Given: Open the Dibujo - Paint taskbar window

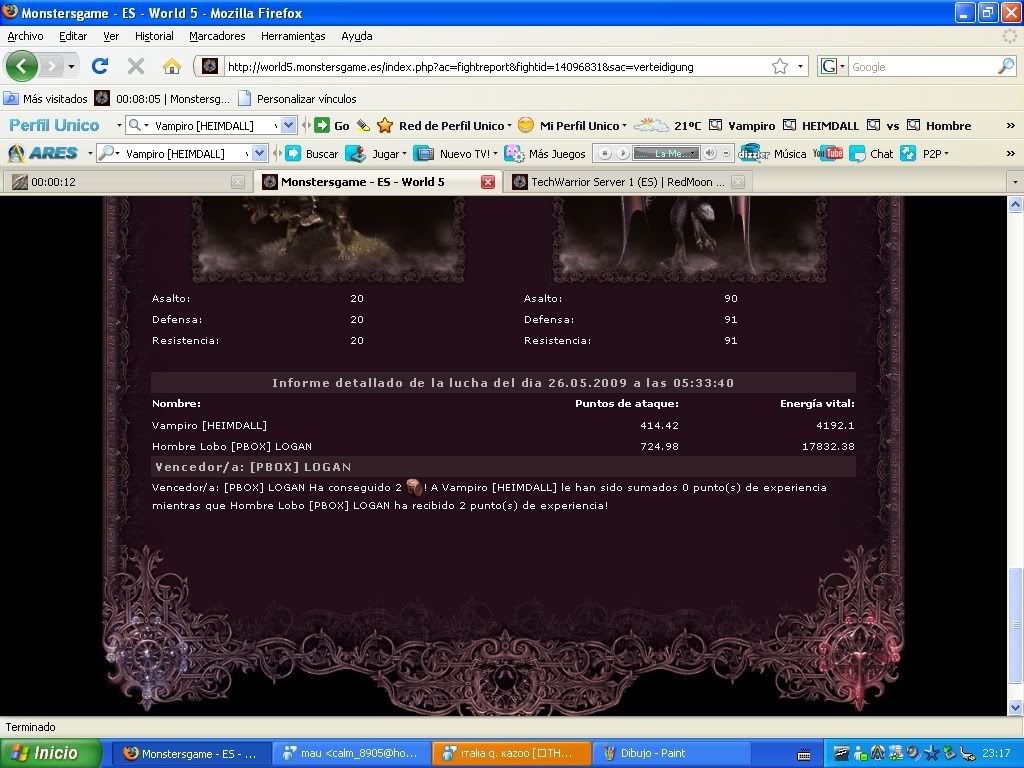Looking at the screenshot, I should pos(648,753).
